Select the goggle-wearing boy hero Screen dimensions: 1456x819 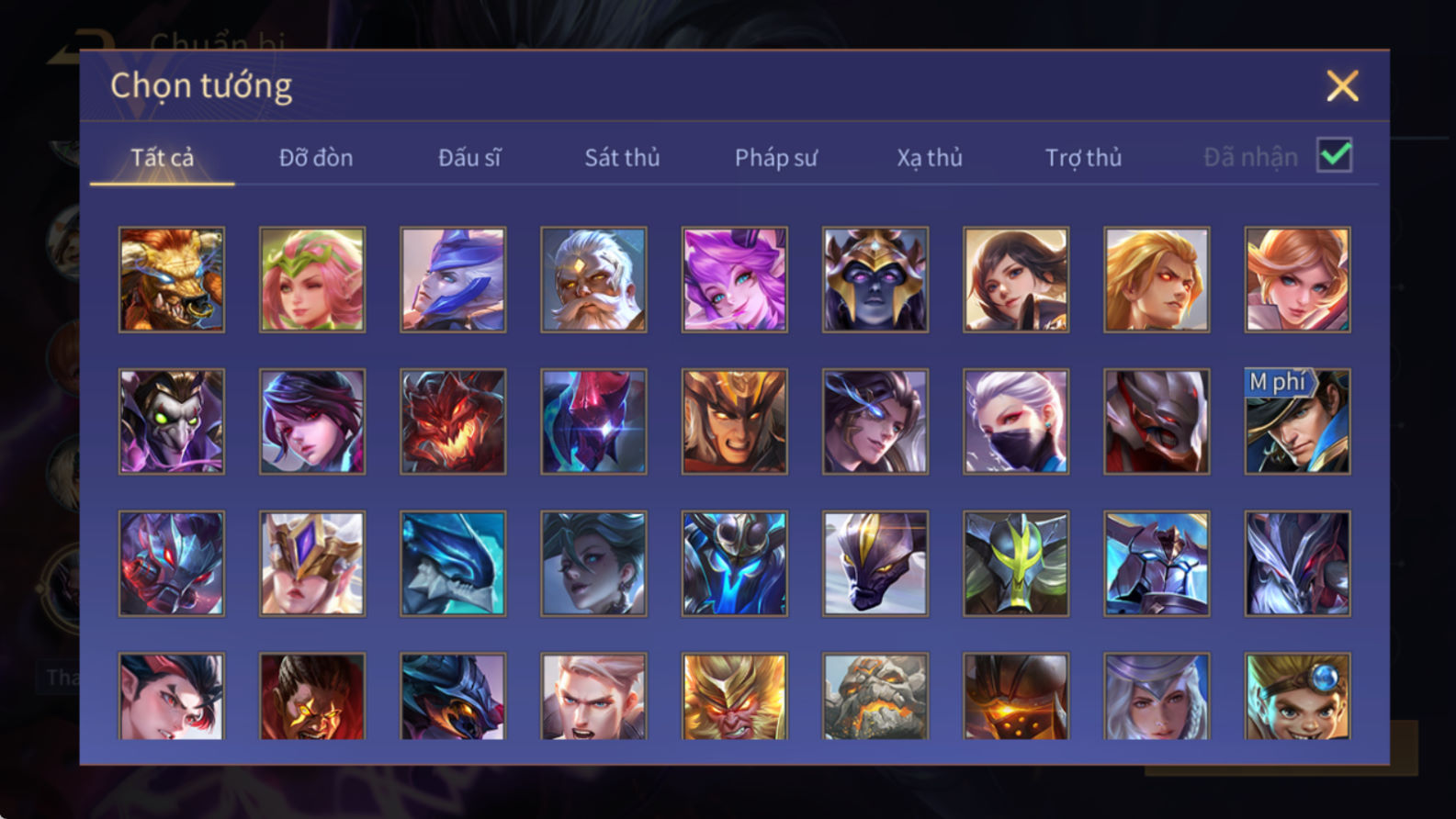click(x=1297, y=696)
